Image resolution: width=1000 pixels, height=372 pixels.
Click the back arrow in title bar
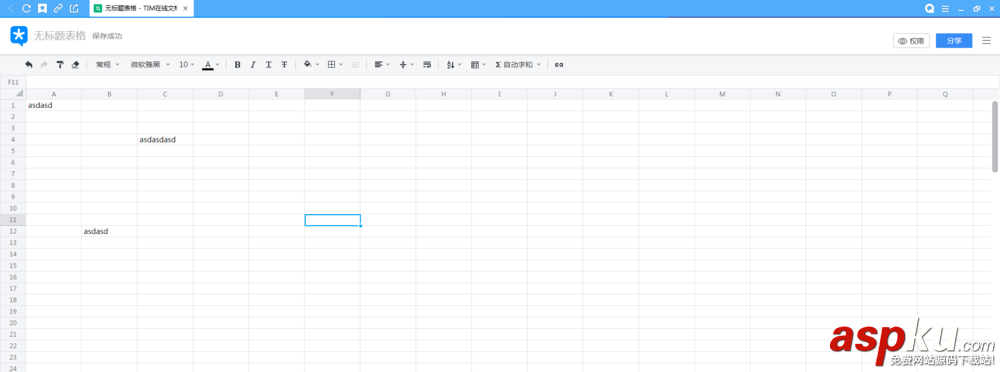[x=10, y=8]
